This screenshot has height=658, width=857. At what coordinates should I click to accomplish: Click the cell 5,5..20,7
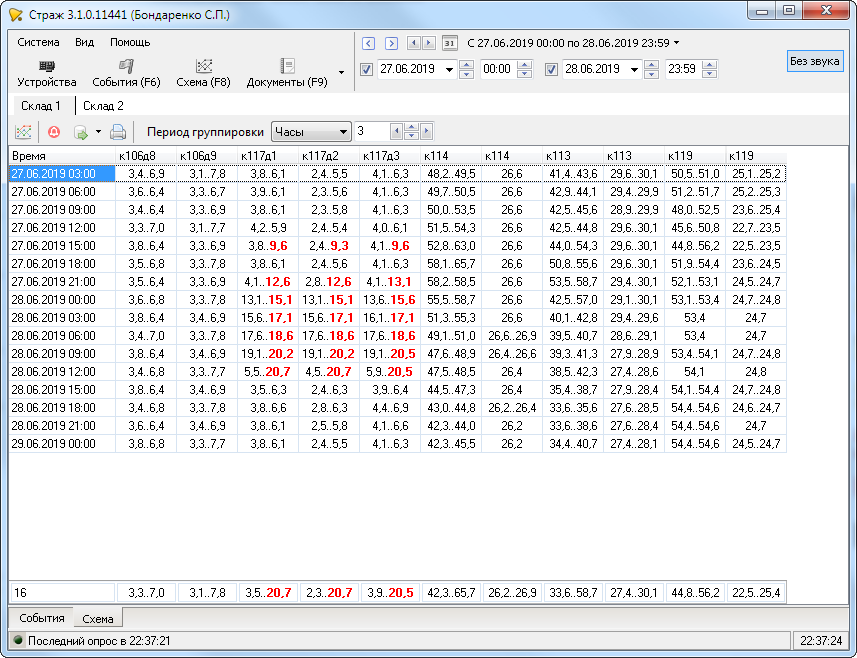(268, 372)
